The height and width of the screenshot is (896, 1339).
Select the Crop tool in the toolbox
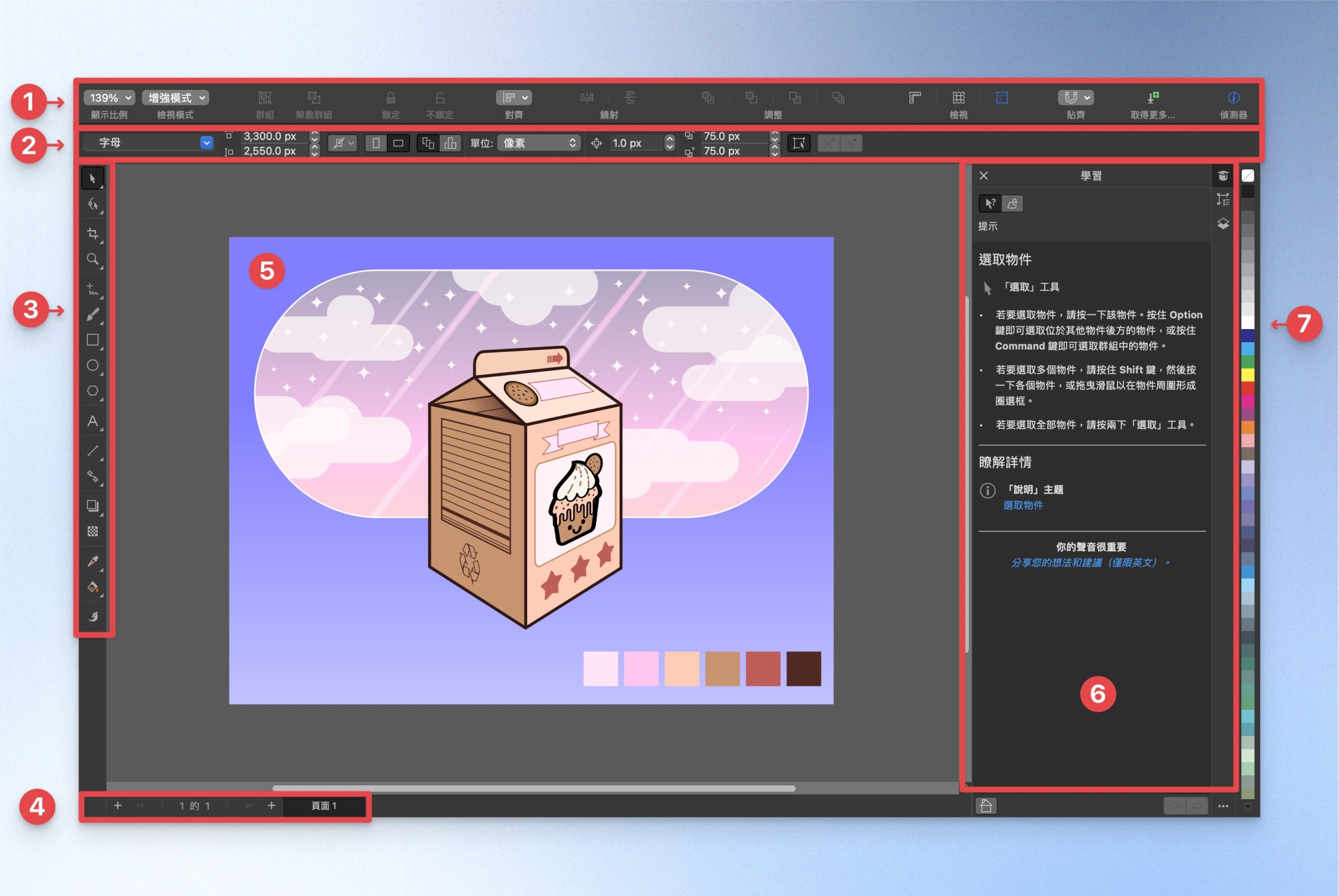pos(93,233)
